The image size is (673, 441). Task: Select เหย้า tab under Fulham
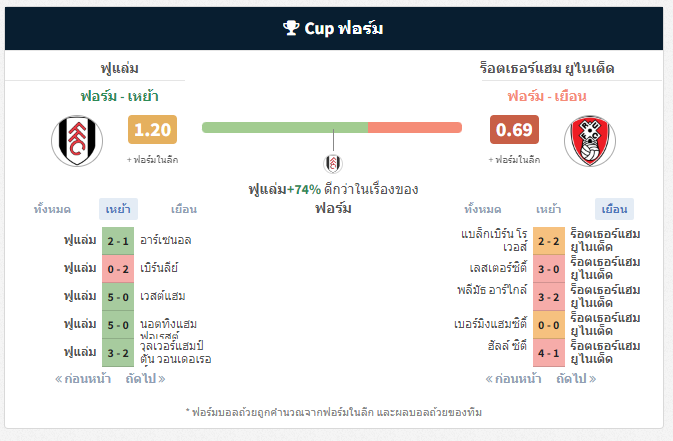118,209
